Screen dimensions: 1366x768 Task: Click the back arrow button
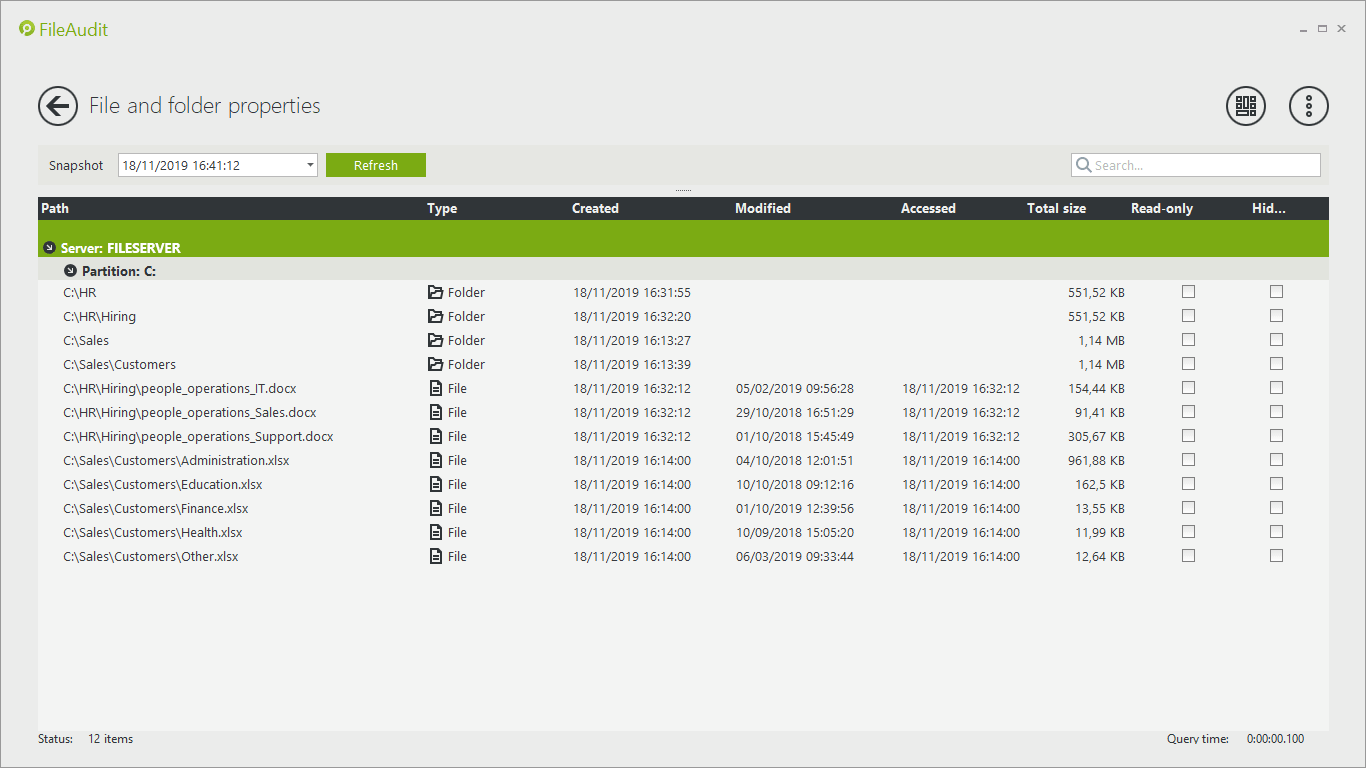[x=58, y=106]
